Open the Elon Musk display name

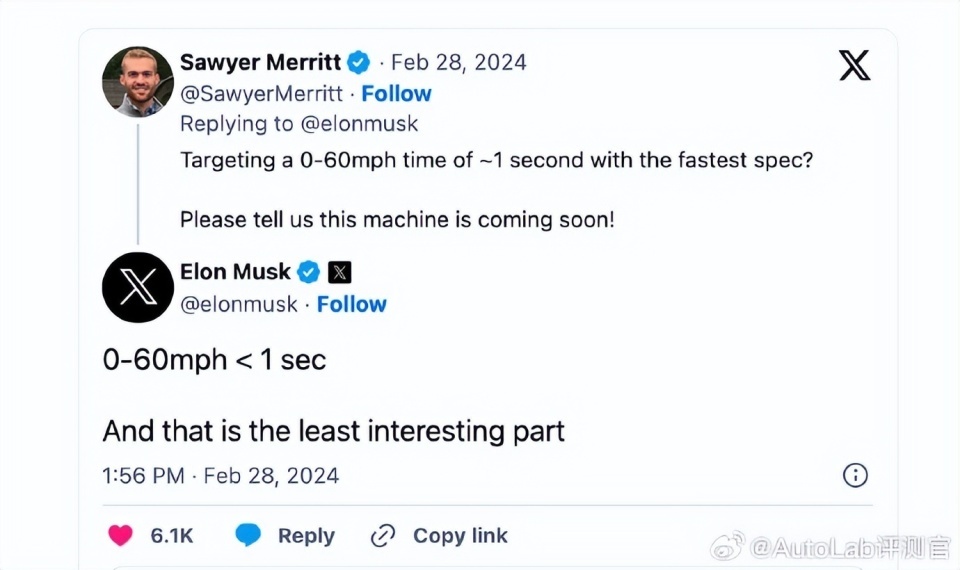235,272
